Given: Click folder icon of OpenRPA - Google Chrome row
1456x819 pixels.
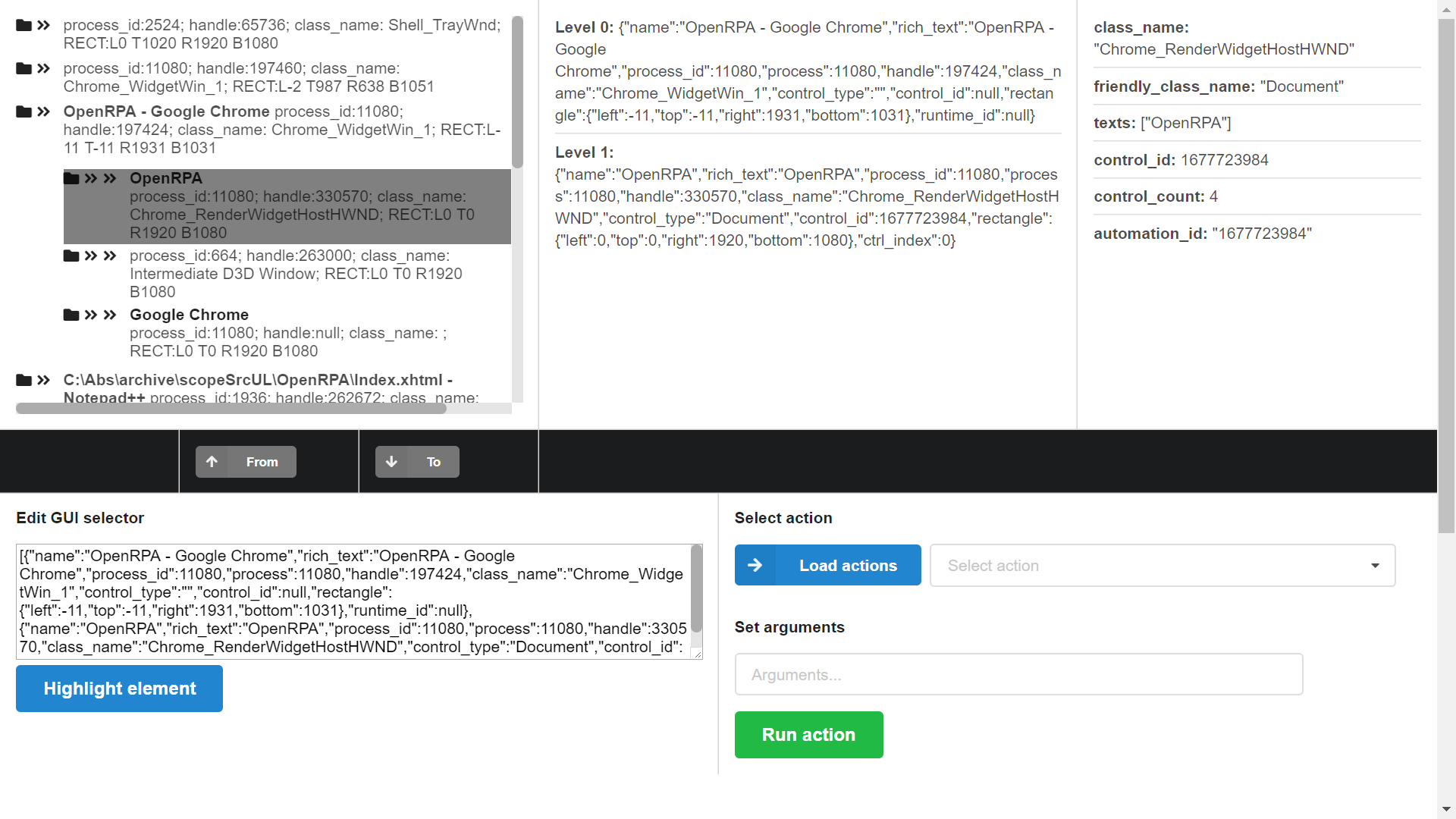Looking at the screenshot, I should 24,111.
